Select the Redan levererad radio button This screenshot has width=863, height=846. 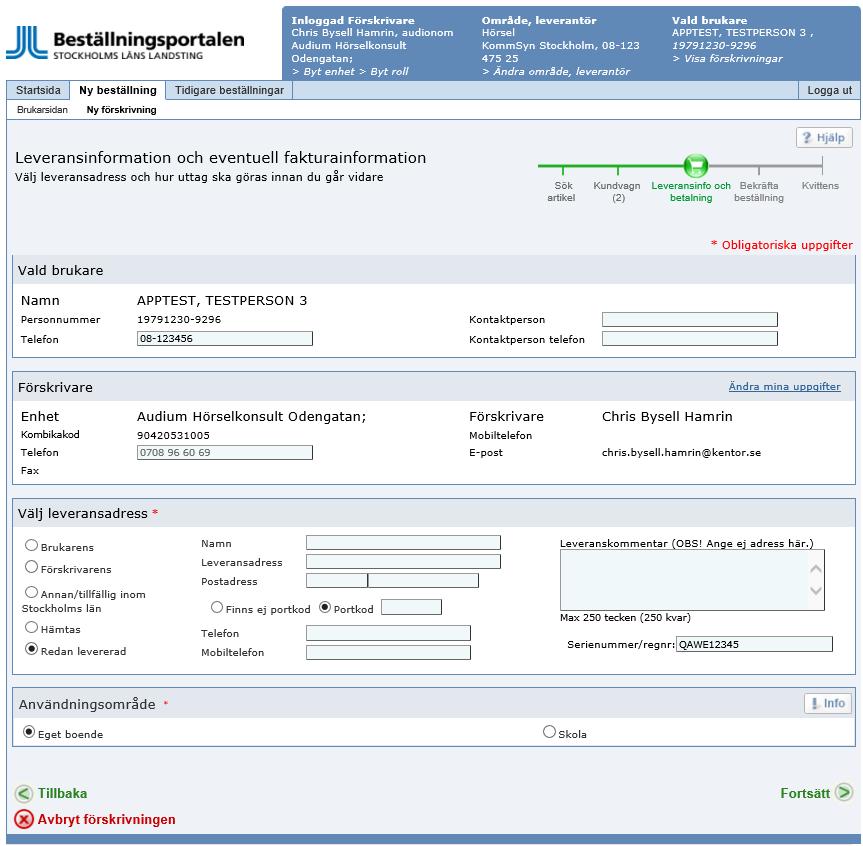point(31,649)
